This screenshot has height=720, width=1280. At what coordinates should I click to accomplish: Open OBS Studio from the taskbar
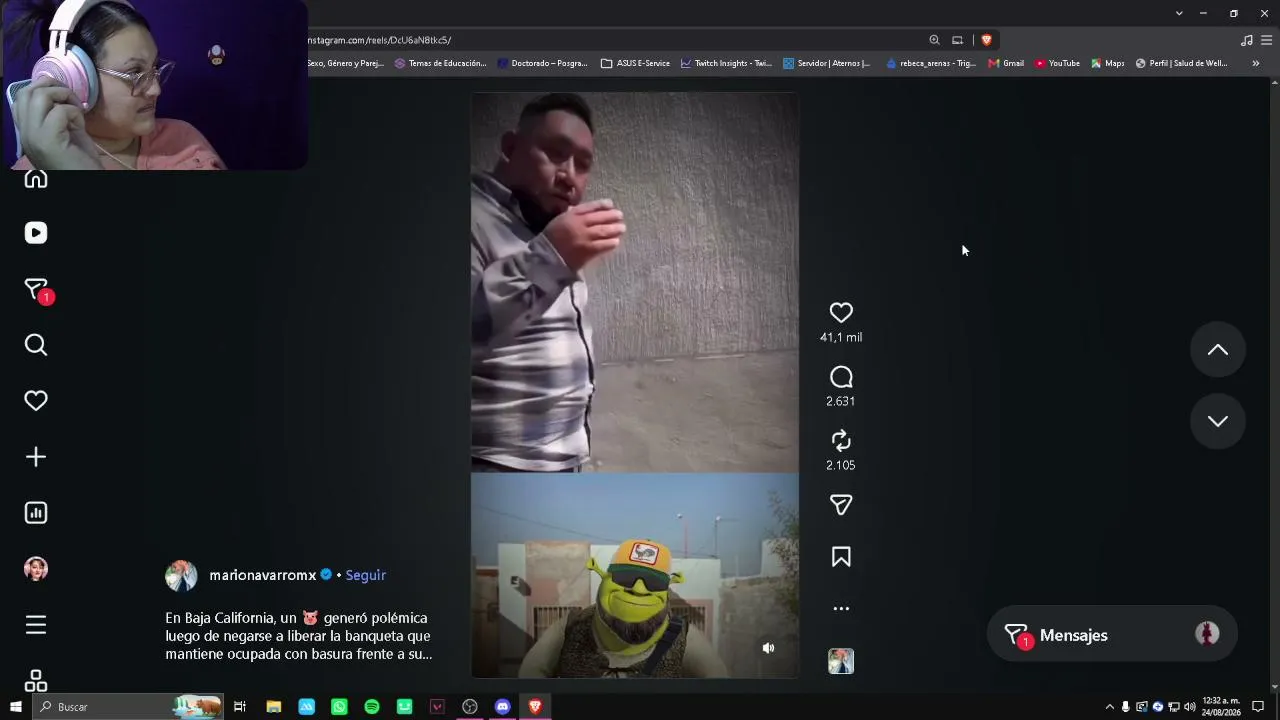click(x=470, y=707)
